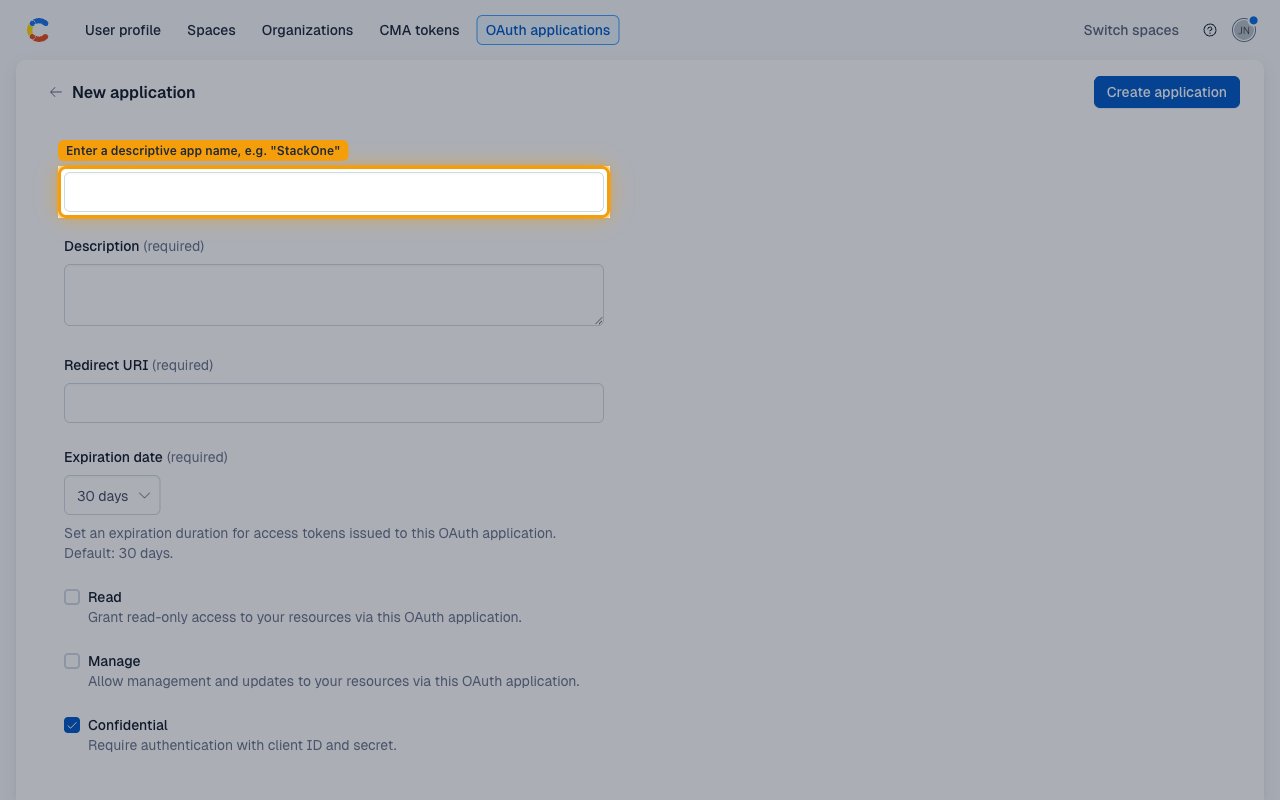The image size is (1280, 800).
Task: Click the Contentful logo icon
Action: (38, 30)
